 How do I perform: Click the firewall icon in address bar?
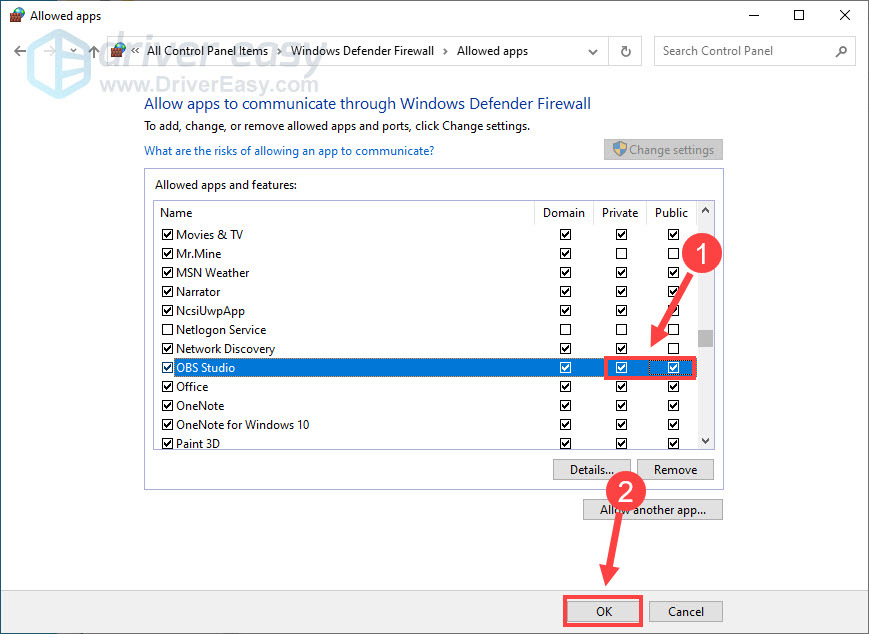[x=117, y=51]
